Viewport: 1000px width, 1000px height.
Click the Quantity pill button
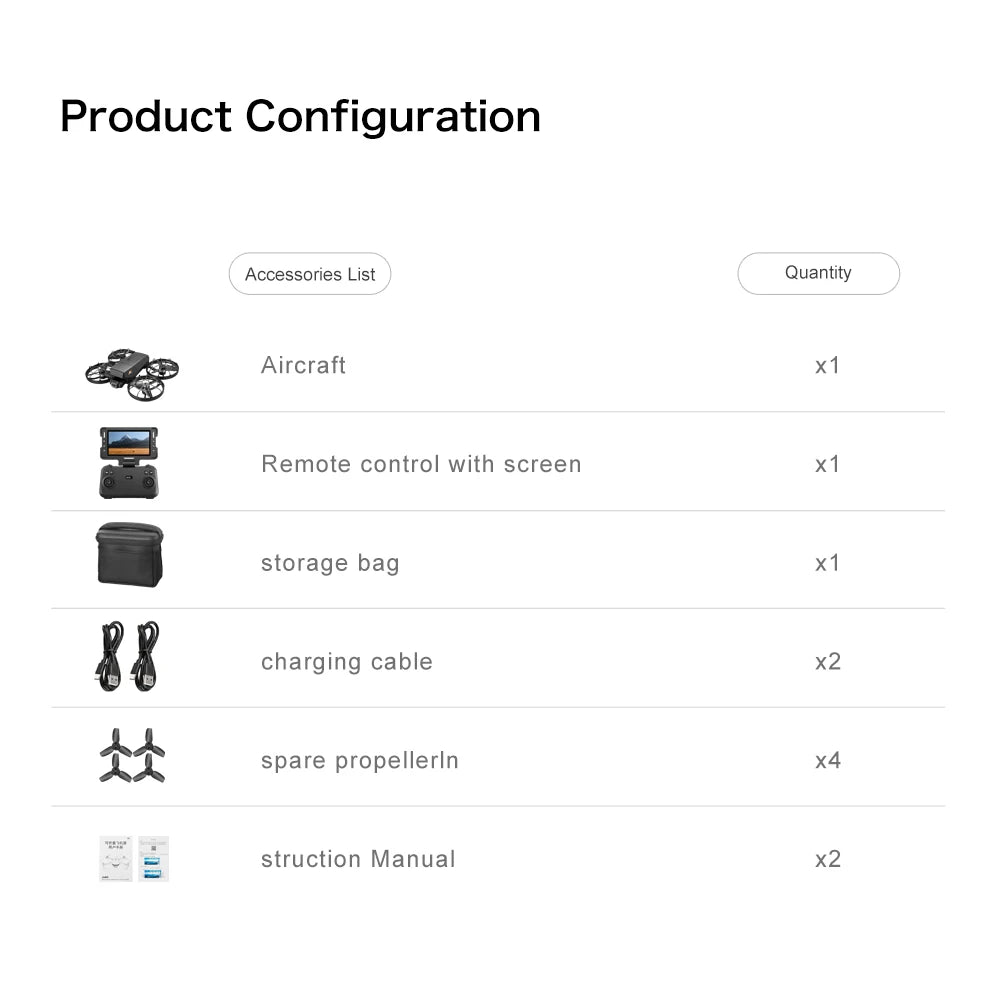818,273
